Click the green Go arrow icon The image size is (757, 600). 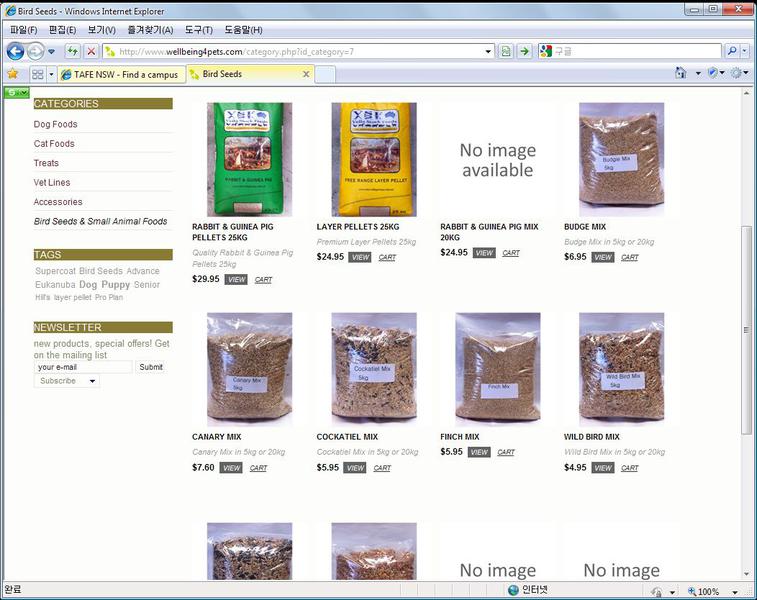tap(525, 51)
